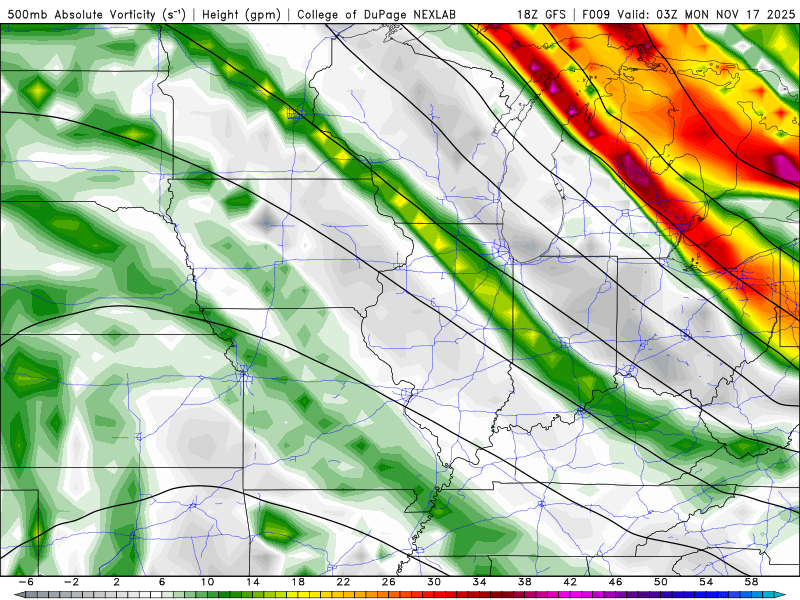Screen dimensions: 800x600
Task: Click the "−2" color scale label
Action: click(71, 582)
